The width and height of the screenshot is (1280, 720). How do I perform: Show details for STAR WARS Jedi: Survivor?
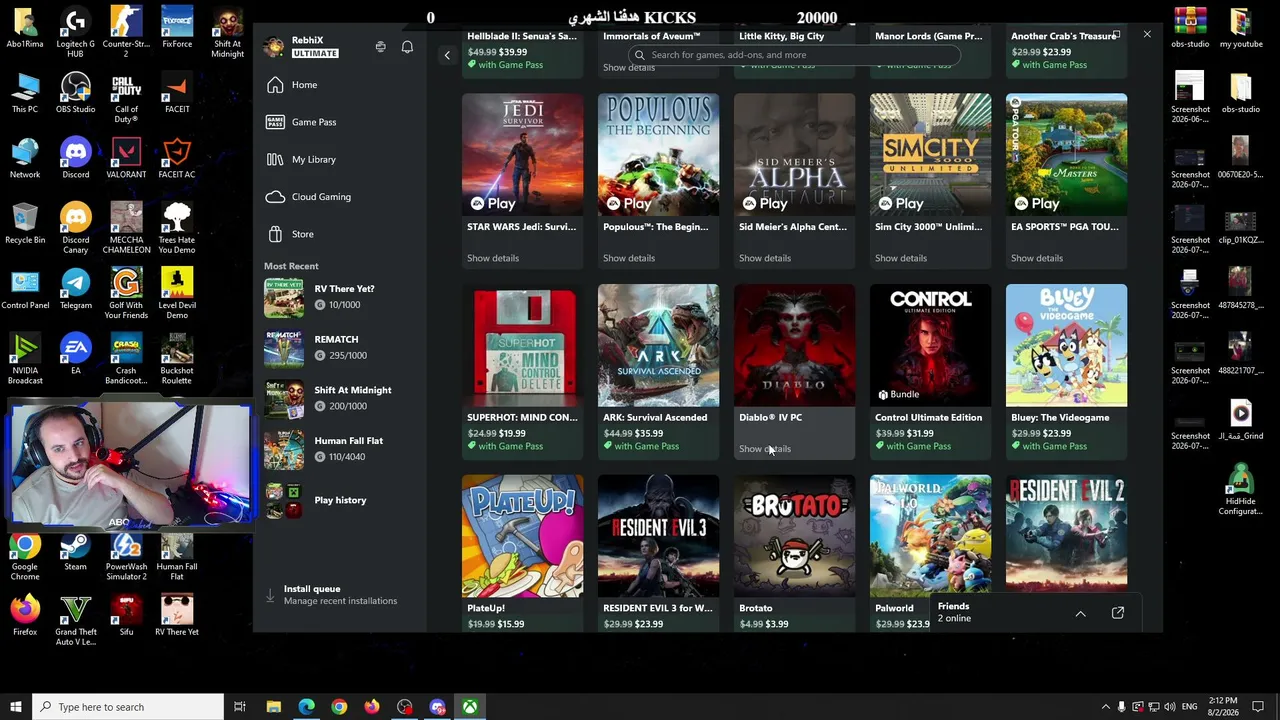pyautogui.click(x=493, y=258)
